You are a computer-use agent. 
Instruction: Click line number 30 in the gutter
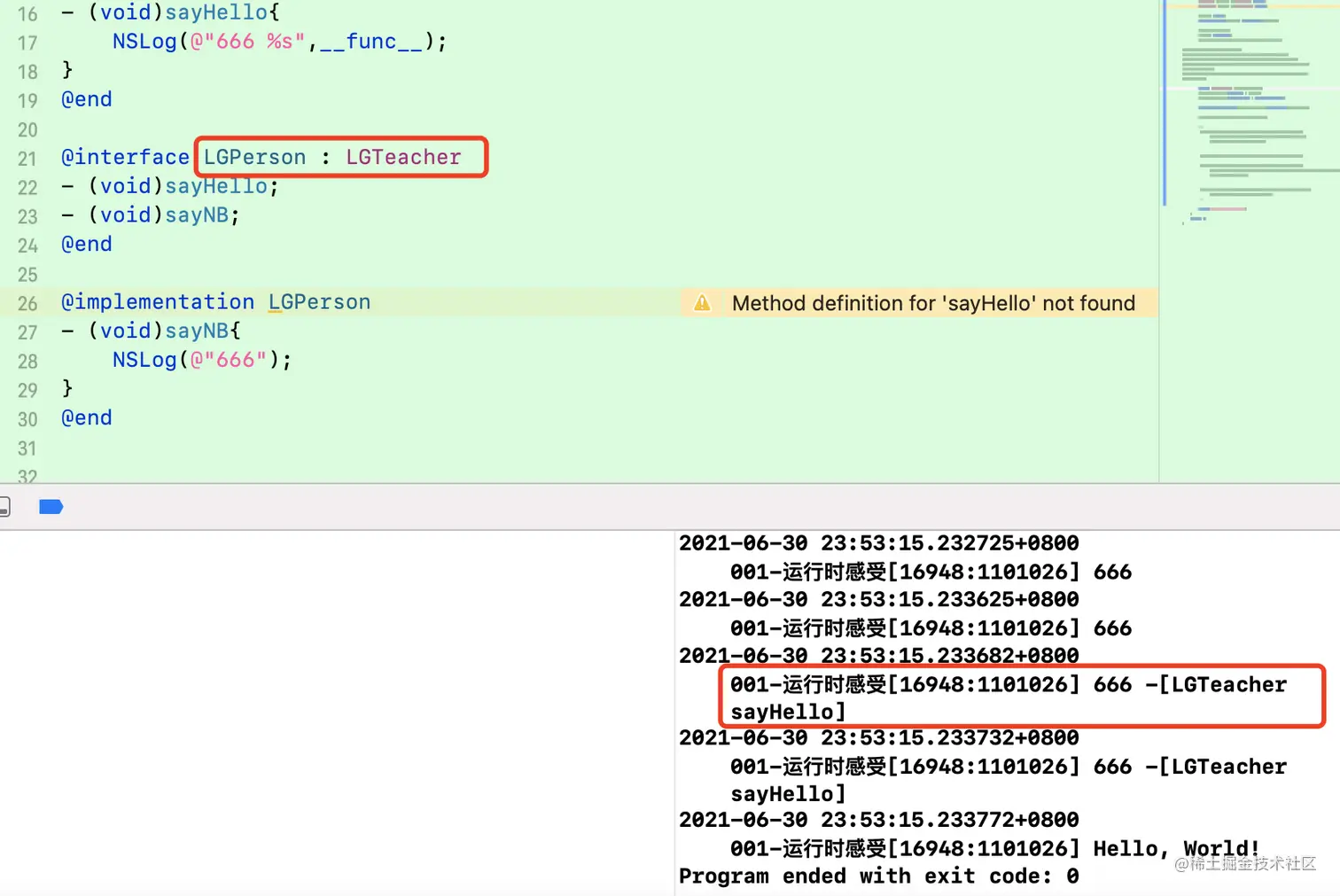[x=27, y=419]
